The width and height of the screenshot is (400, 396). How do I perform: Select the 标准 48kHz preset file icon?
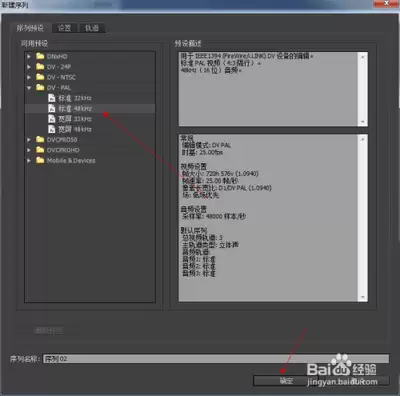[x=52, y=108]
